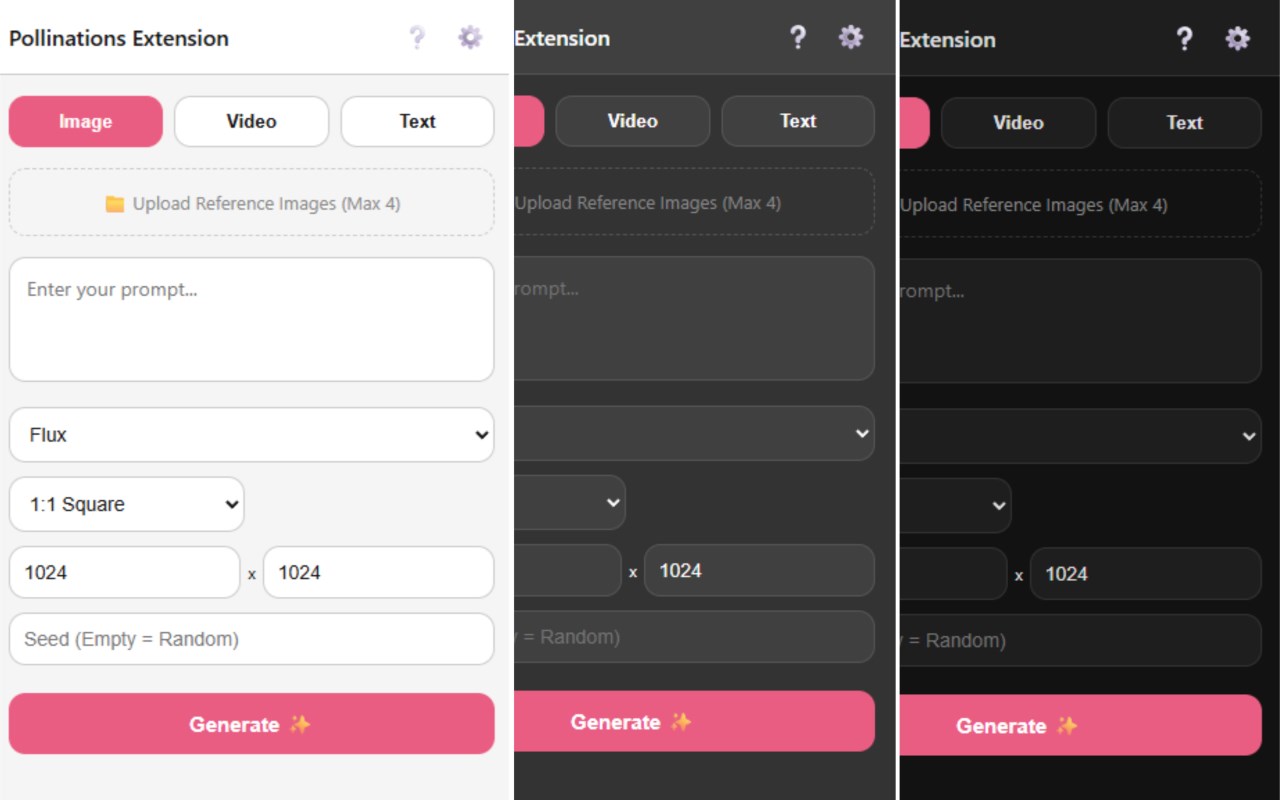Viewport: 1280px width, 800px height.
Task: Focus seed field in middle dark-gray panel
Action: 695,637
